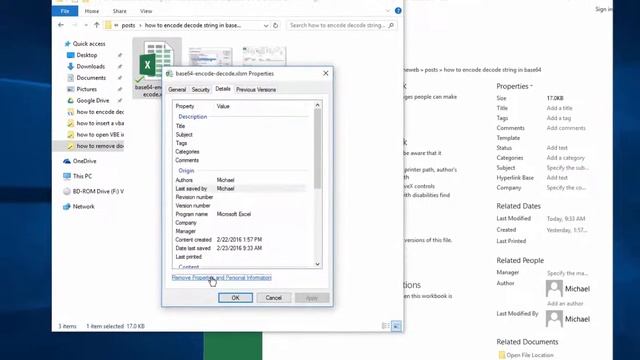Open 'how to insert a vba' pinned folder
The width and height of the screenshot is (640, 360).
(x=100, y=123)
